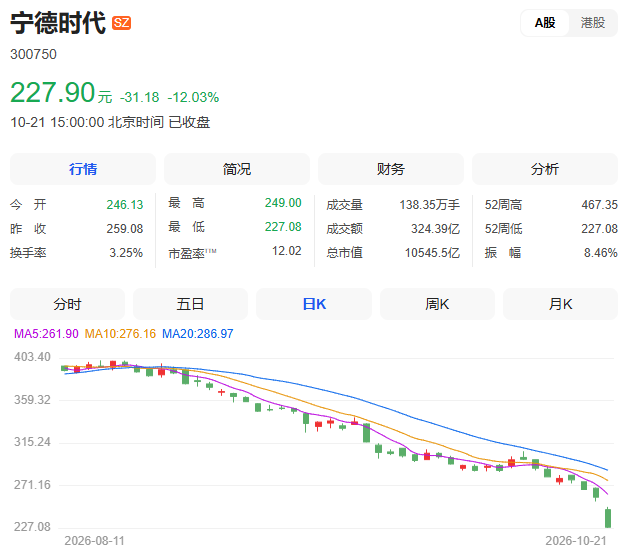This screenshot has width=626, height=551.
Task: Click the MA20:286.97 indicator label
Action: 198,334
